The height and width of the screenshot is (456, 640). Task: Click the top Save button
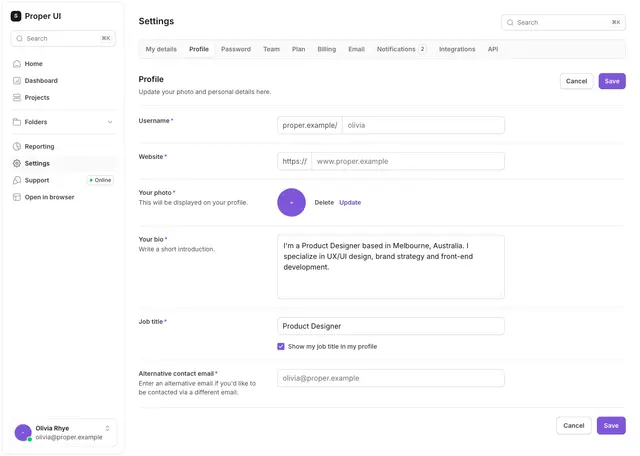pyautogui.click(x=612, y=81)
